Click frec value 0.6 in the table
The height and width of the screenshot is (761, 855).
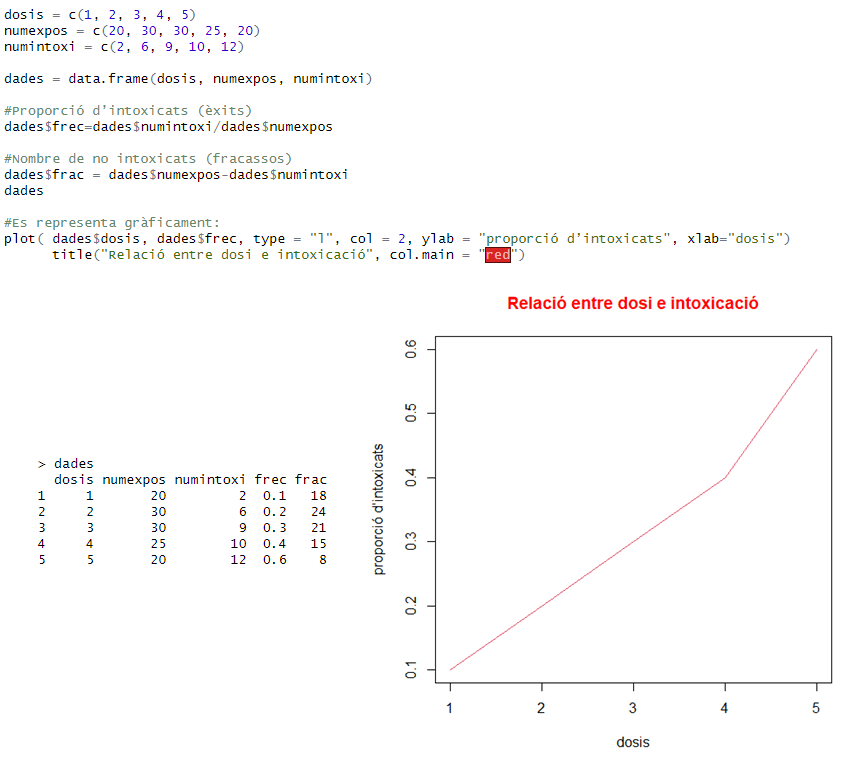[274, 560]
